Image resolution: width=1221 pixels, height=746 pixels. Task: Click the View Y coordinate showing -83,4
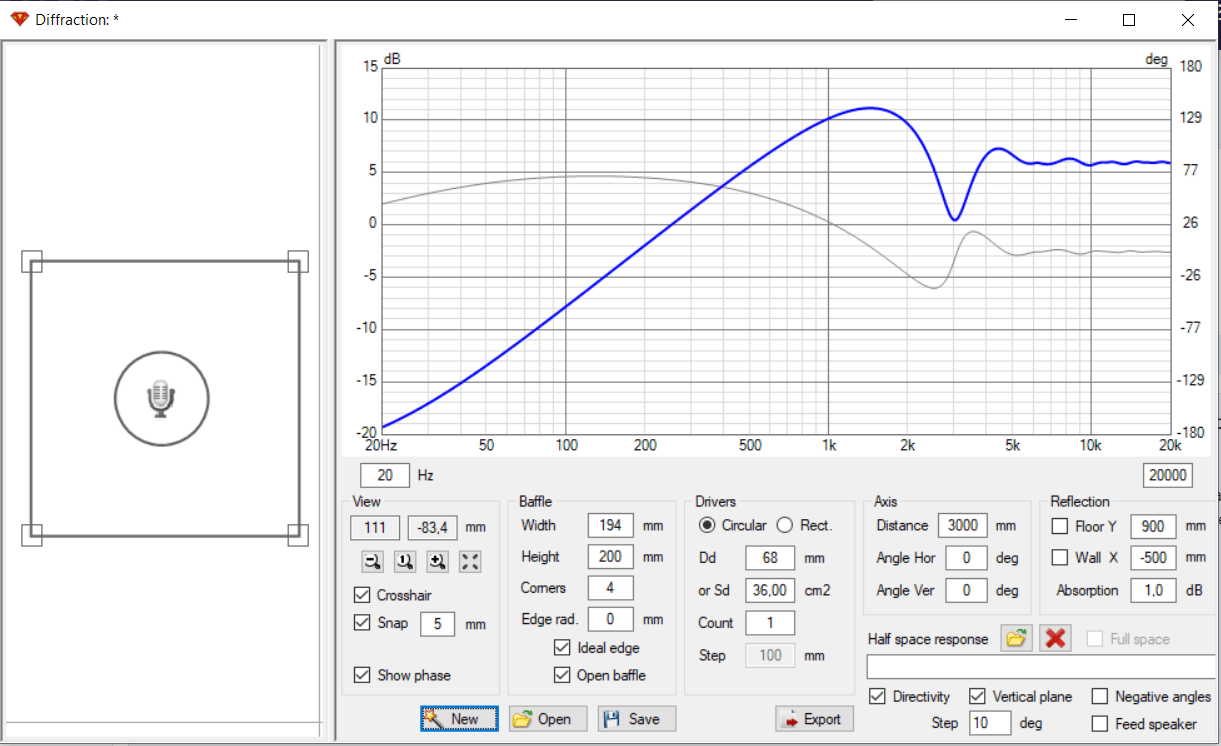pos(432,526)
